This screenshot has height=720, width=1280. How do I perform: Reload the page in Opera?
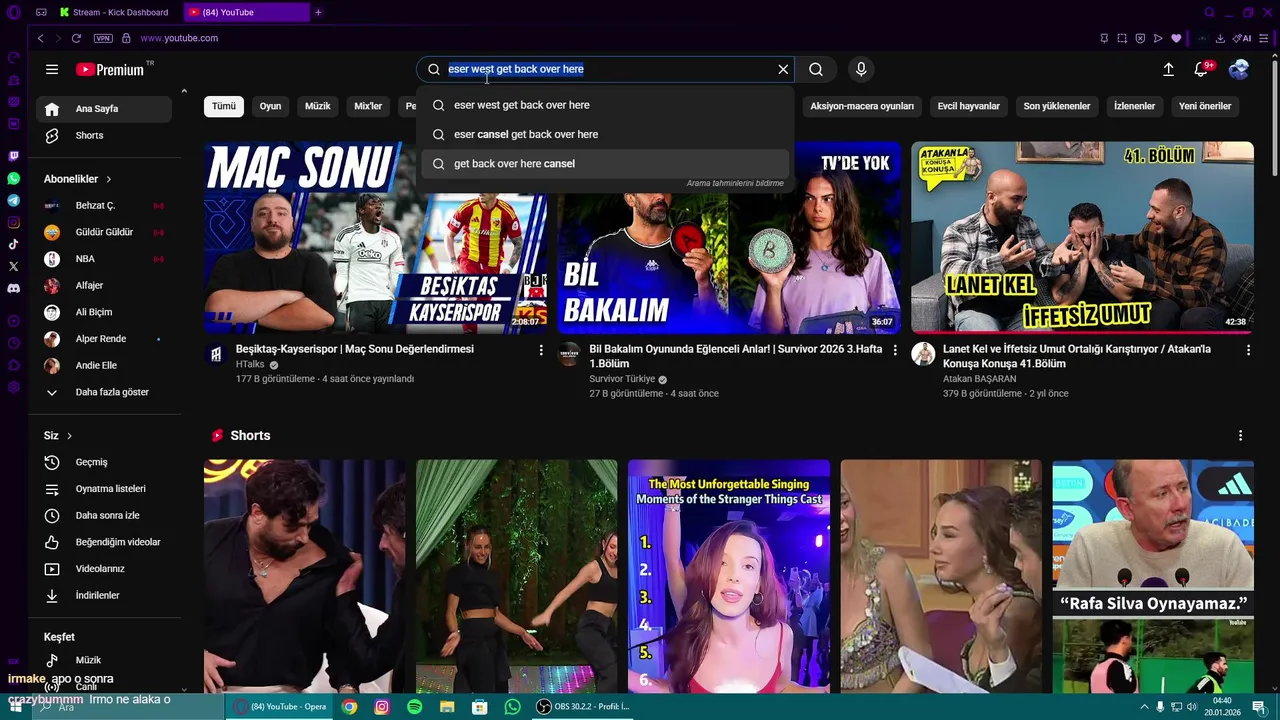[76, 38]
